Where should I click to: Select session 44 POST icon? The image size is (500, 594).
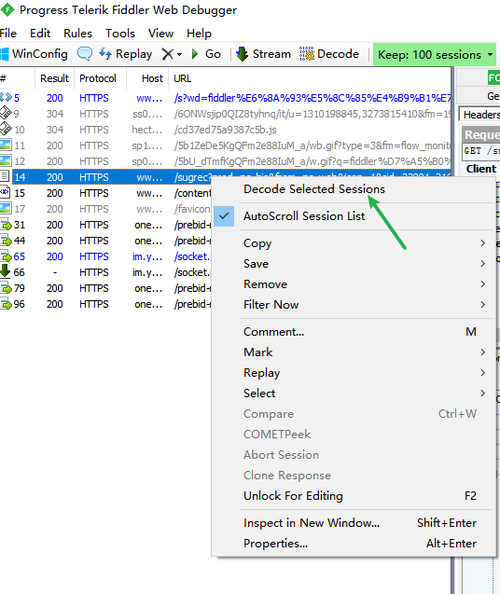6,241
